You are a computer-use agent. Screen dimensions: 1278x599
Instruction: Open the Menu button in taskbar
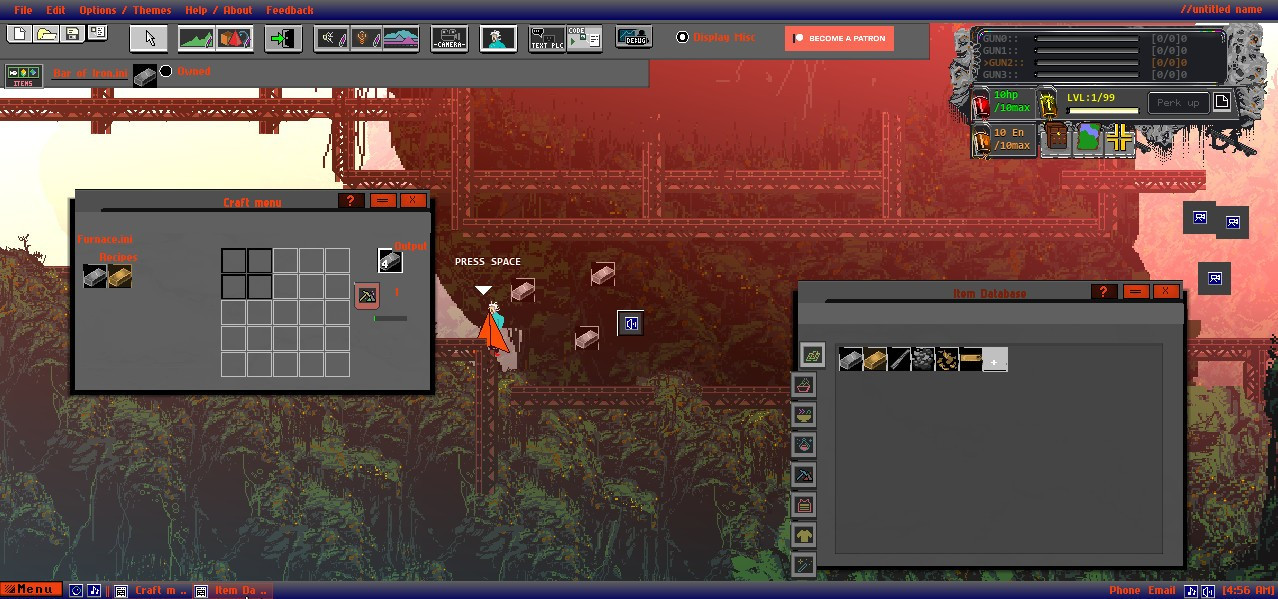(x=31, y=590)
